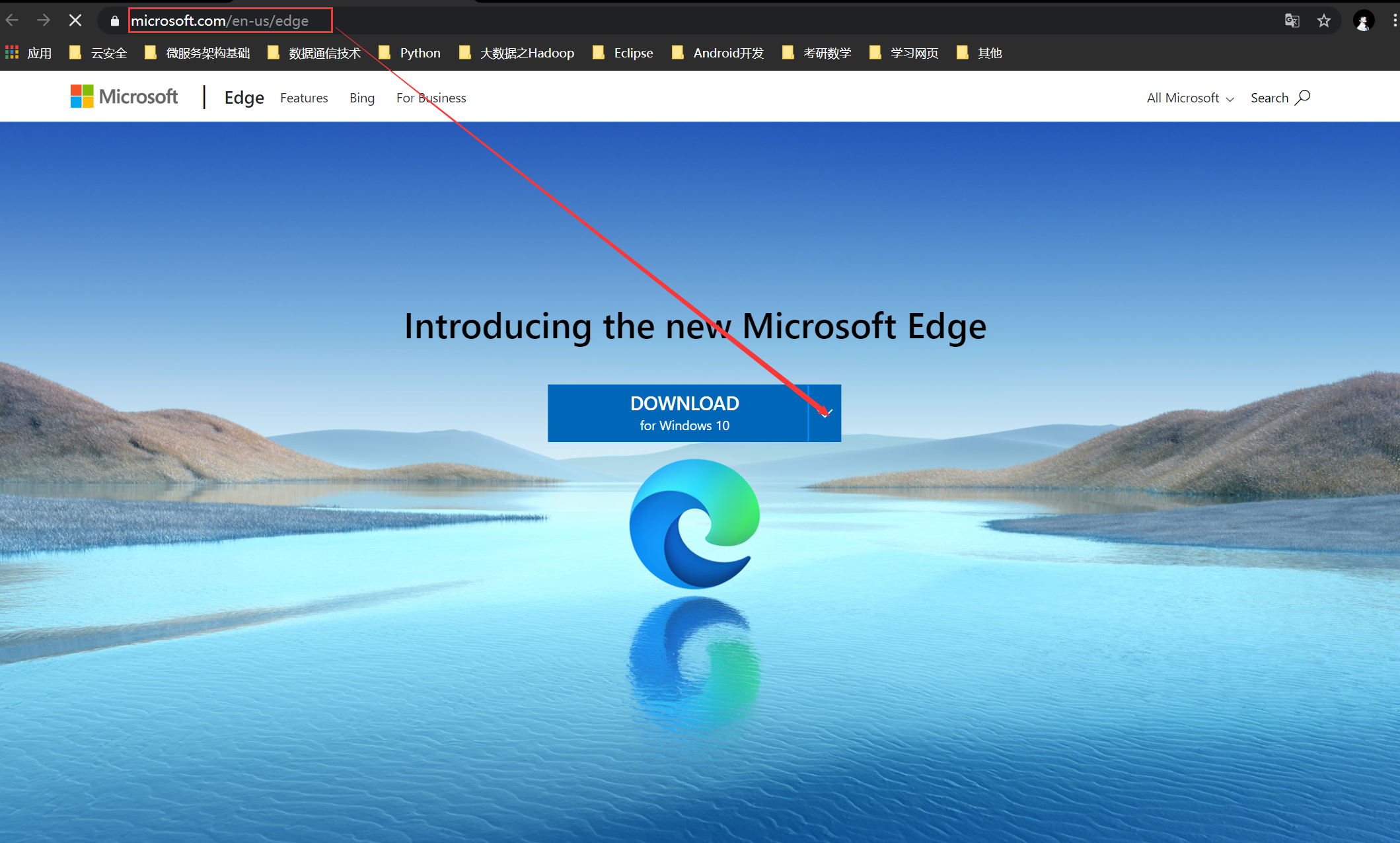1400x843 pixels.
Task: Select the Features menu item
Action: click(x=304, y=98)
